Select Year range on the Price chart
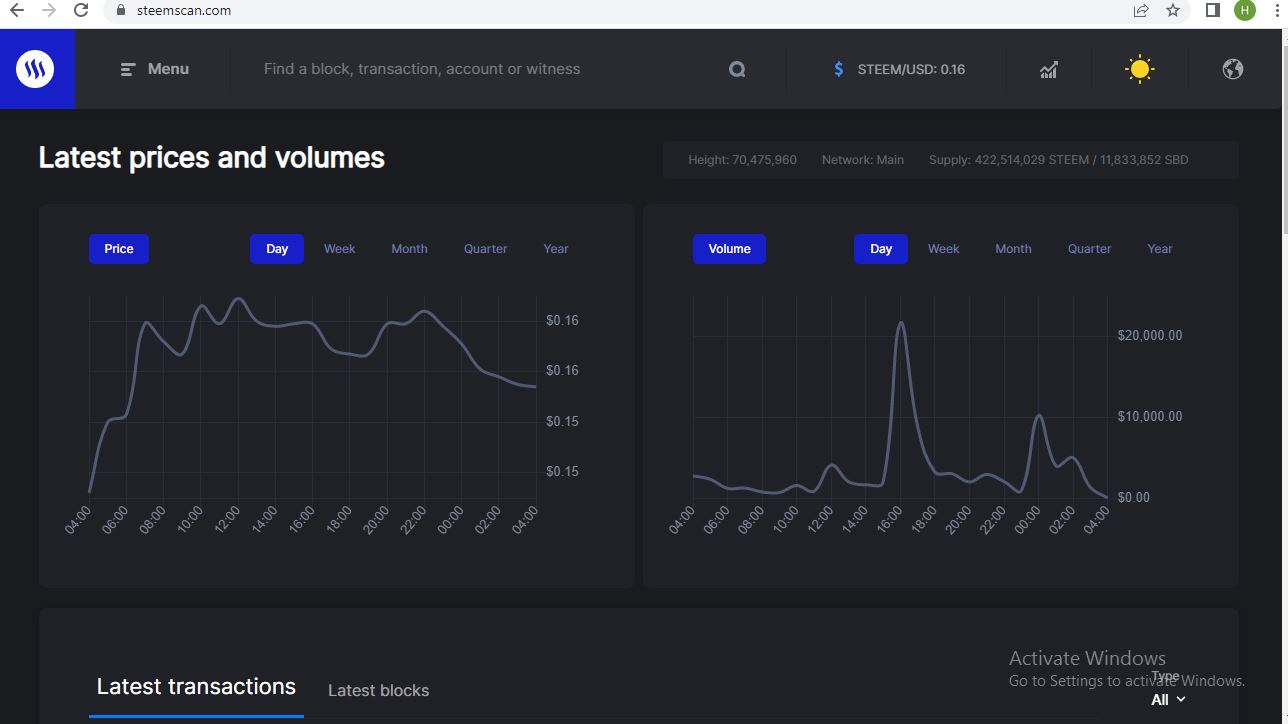This screenshot has height=724, width=1288. (x=556, y=249)
